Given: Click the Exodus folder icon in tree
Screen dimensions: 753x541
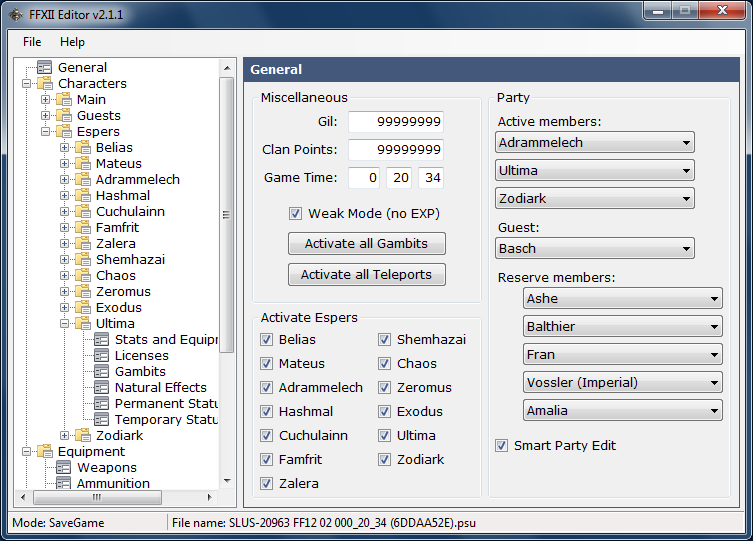Looking at the screenshot, I should tap(83, 307).
